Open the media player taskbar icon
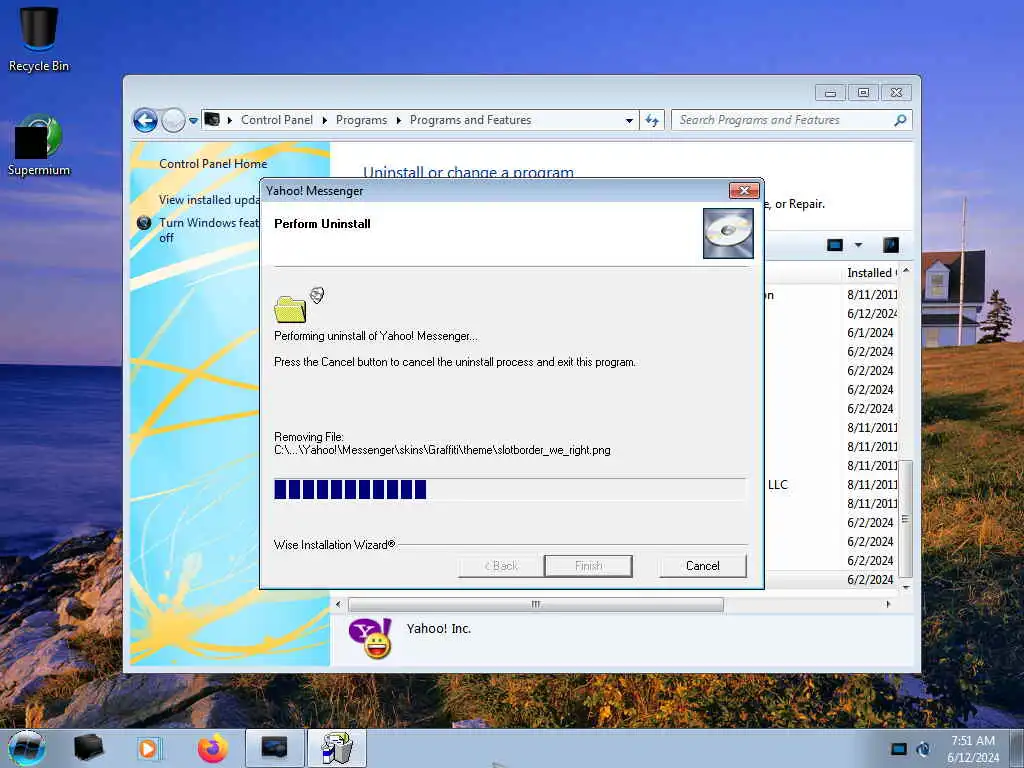The image size is (1024, 768). [x=149, y=748]
